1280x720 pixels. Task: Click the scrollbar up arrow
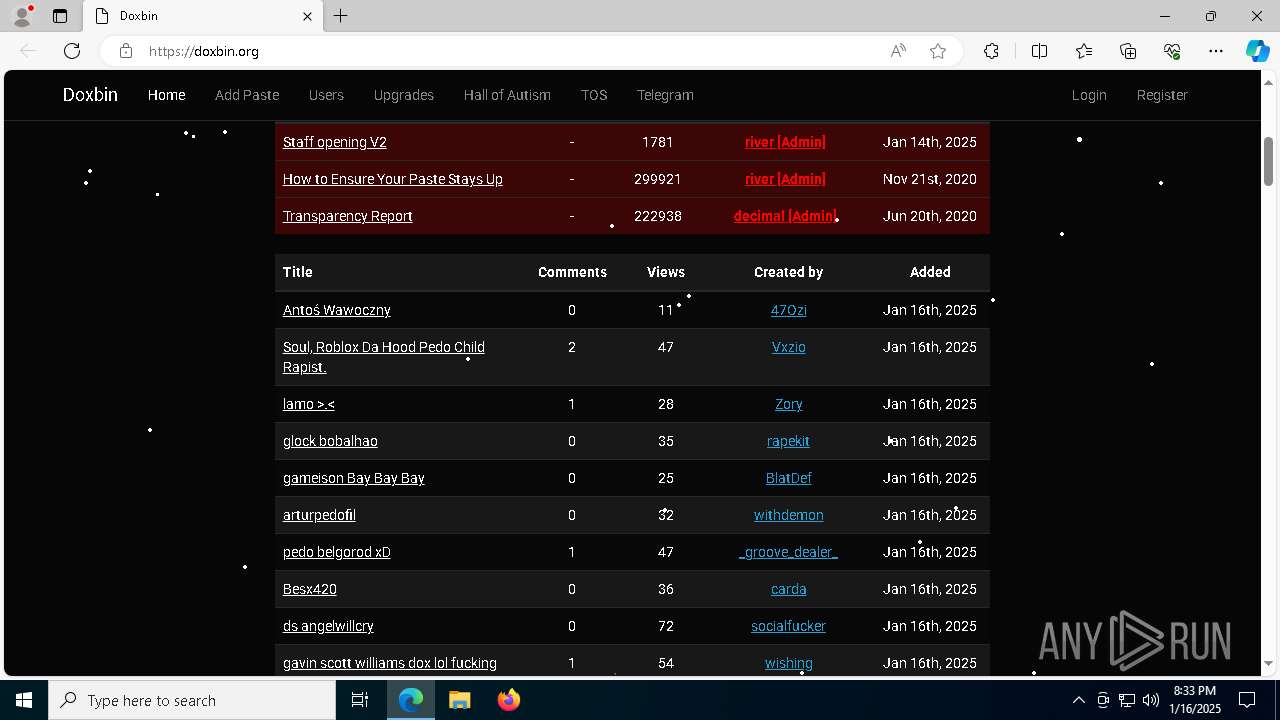(x=1268, y=82)
